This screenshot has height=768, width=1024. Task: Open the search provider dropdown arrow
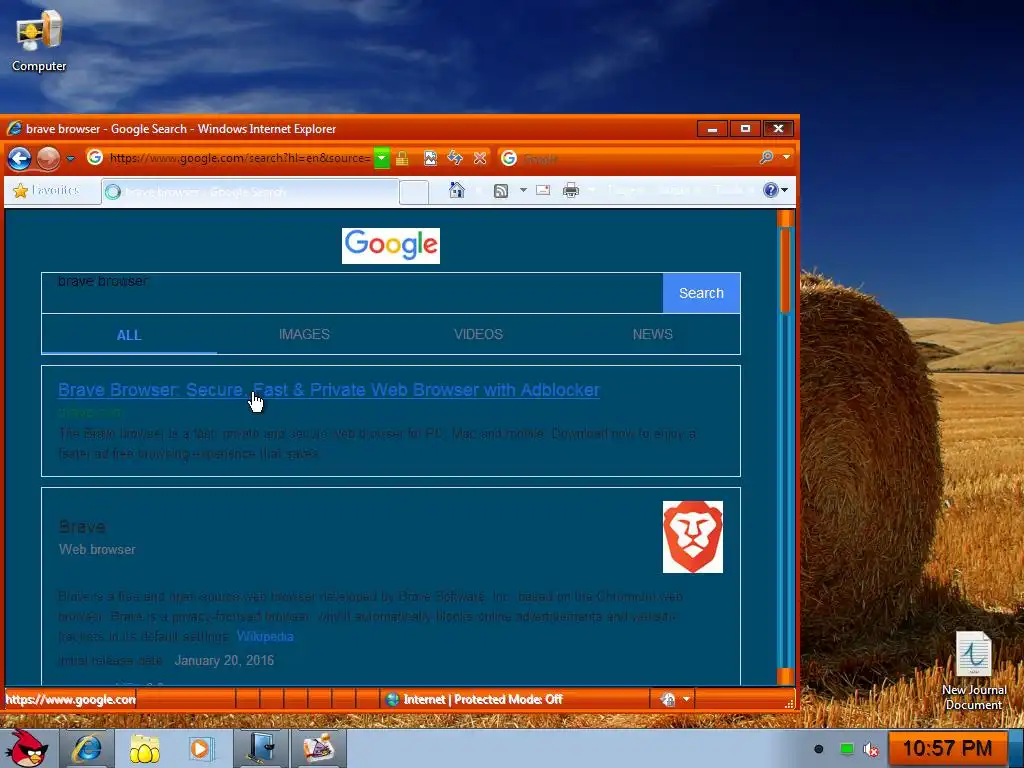pyautogui.click(x=786, y=157)
